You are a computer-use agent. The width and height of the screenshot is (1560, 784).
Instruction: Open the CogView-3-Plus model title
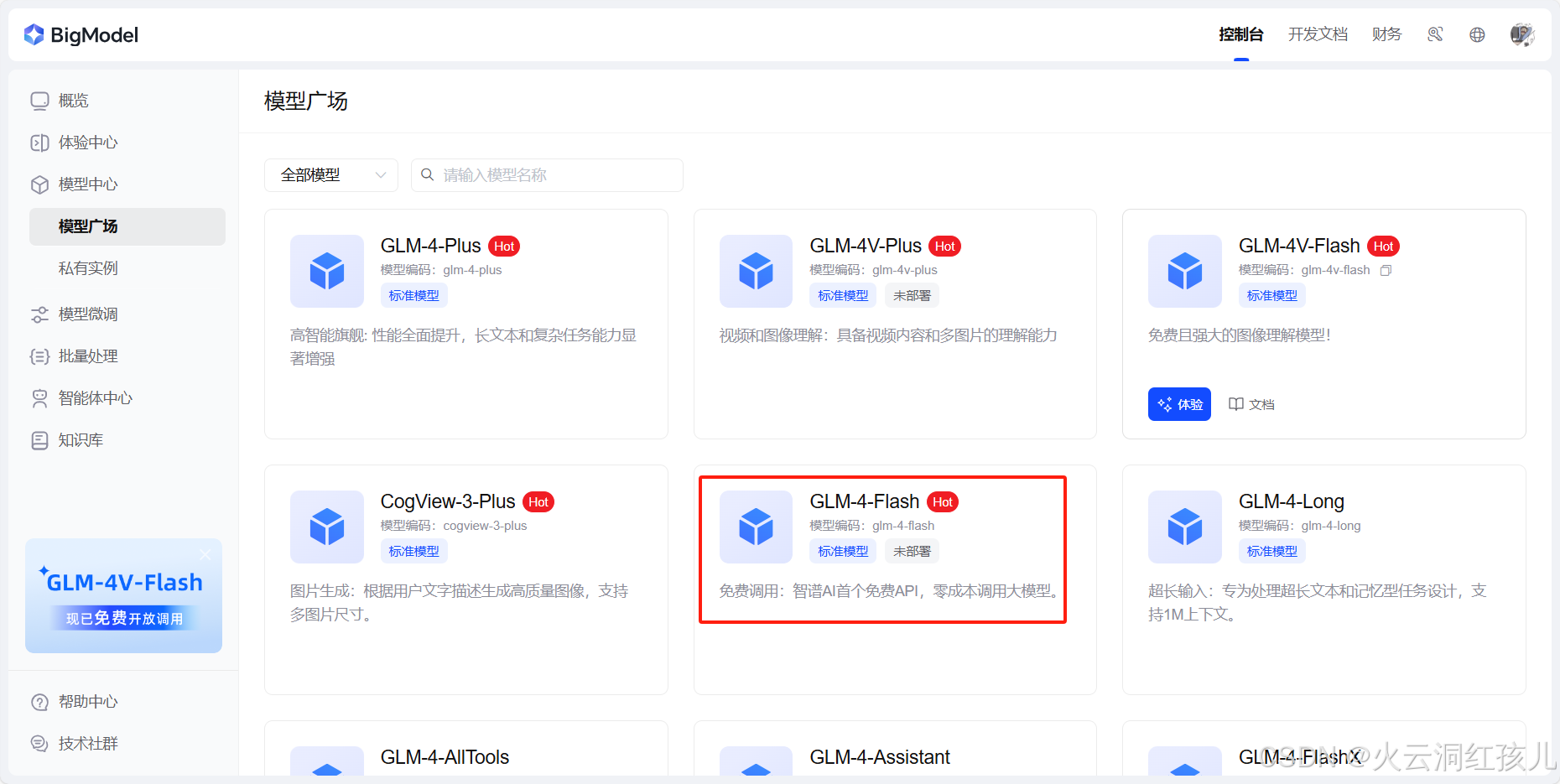click(448, 501)
